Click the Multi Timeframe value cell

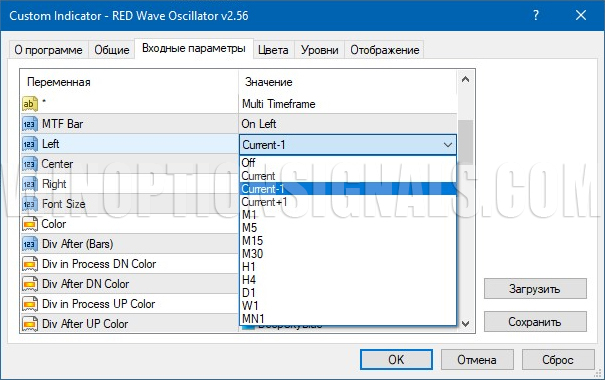348,104
